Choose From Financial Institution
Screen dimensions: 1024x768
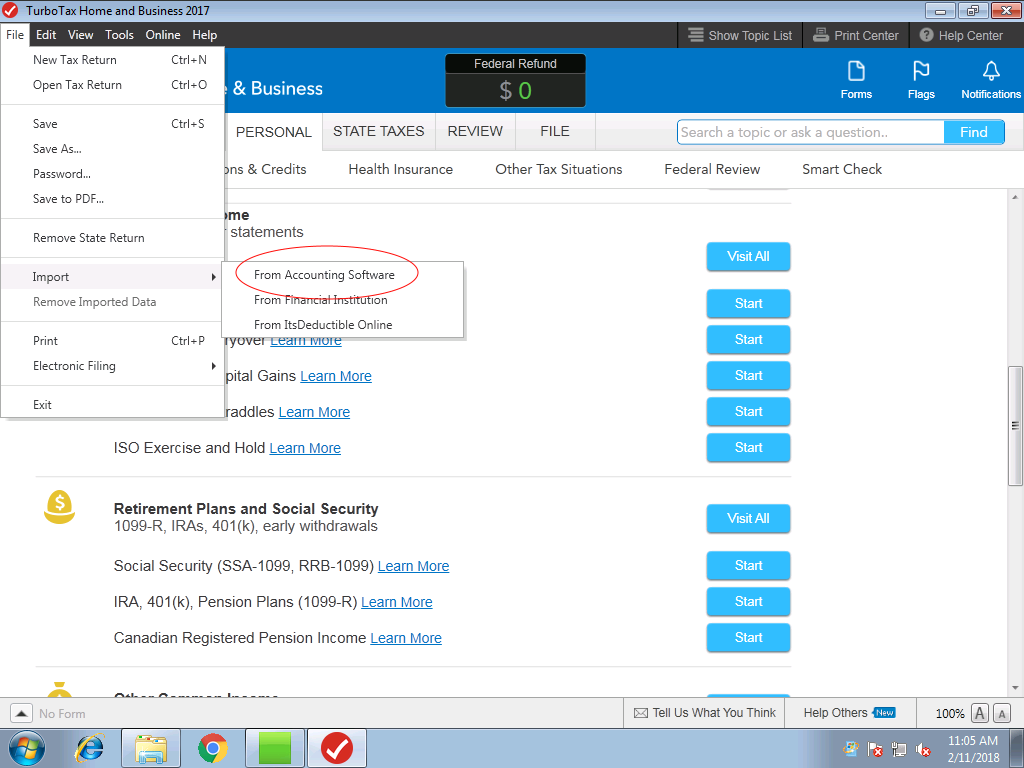(343, 300)
